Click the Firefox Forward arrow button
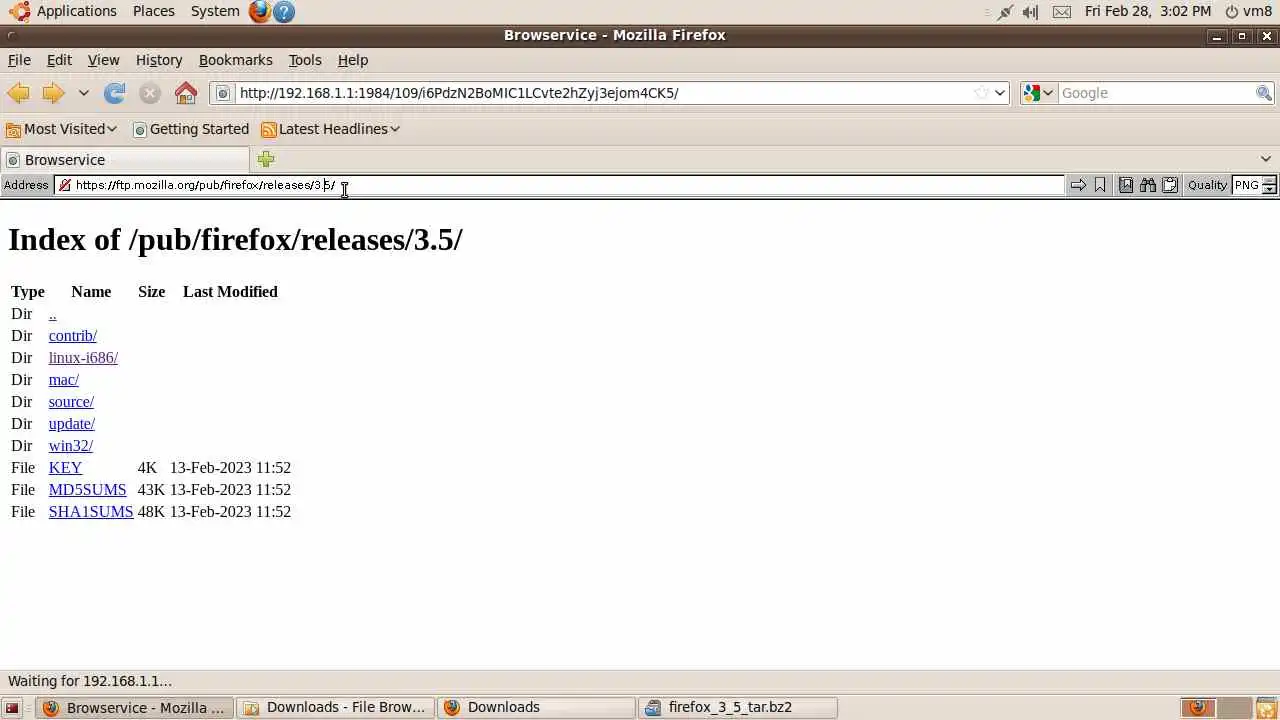Viewport: 1280px width, 720px height. click(x=53, y=93)
